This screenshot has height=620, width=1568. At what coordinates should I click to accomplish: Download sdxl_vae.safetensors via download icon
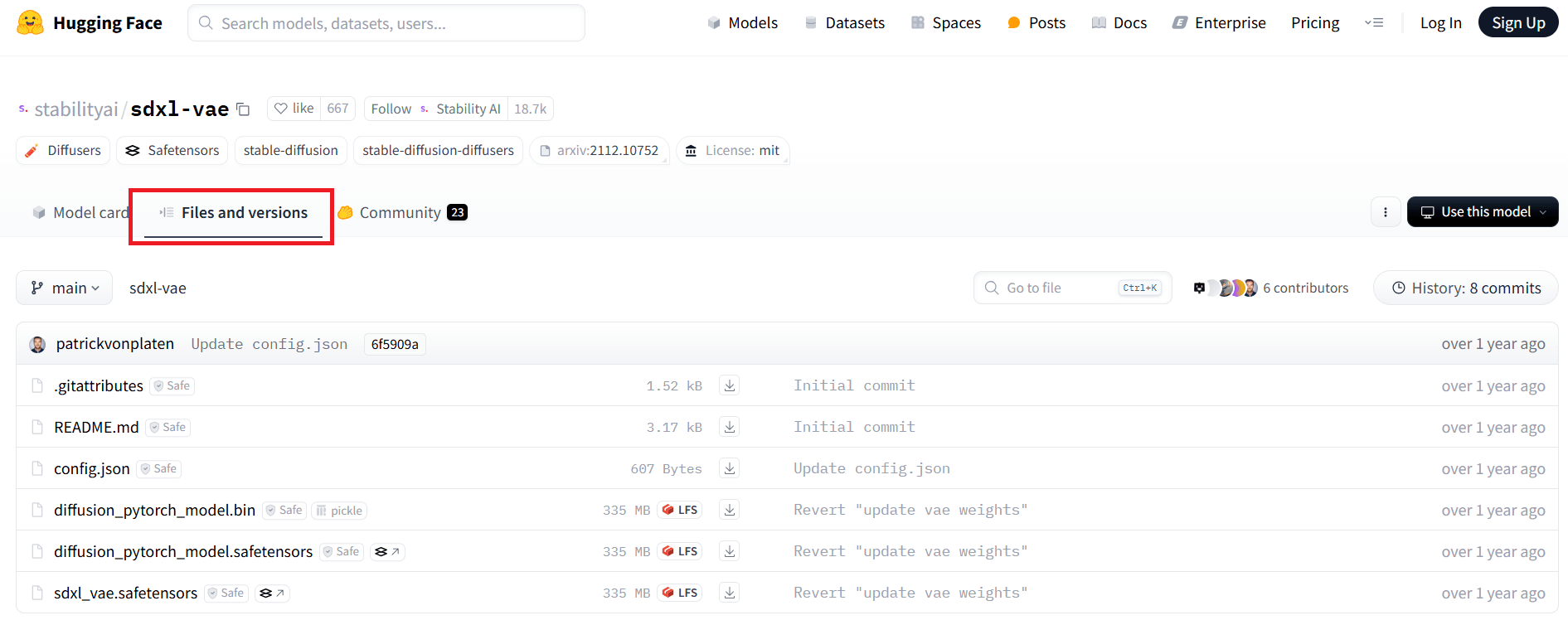[730, 593]
